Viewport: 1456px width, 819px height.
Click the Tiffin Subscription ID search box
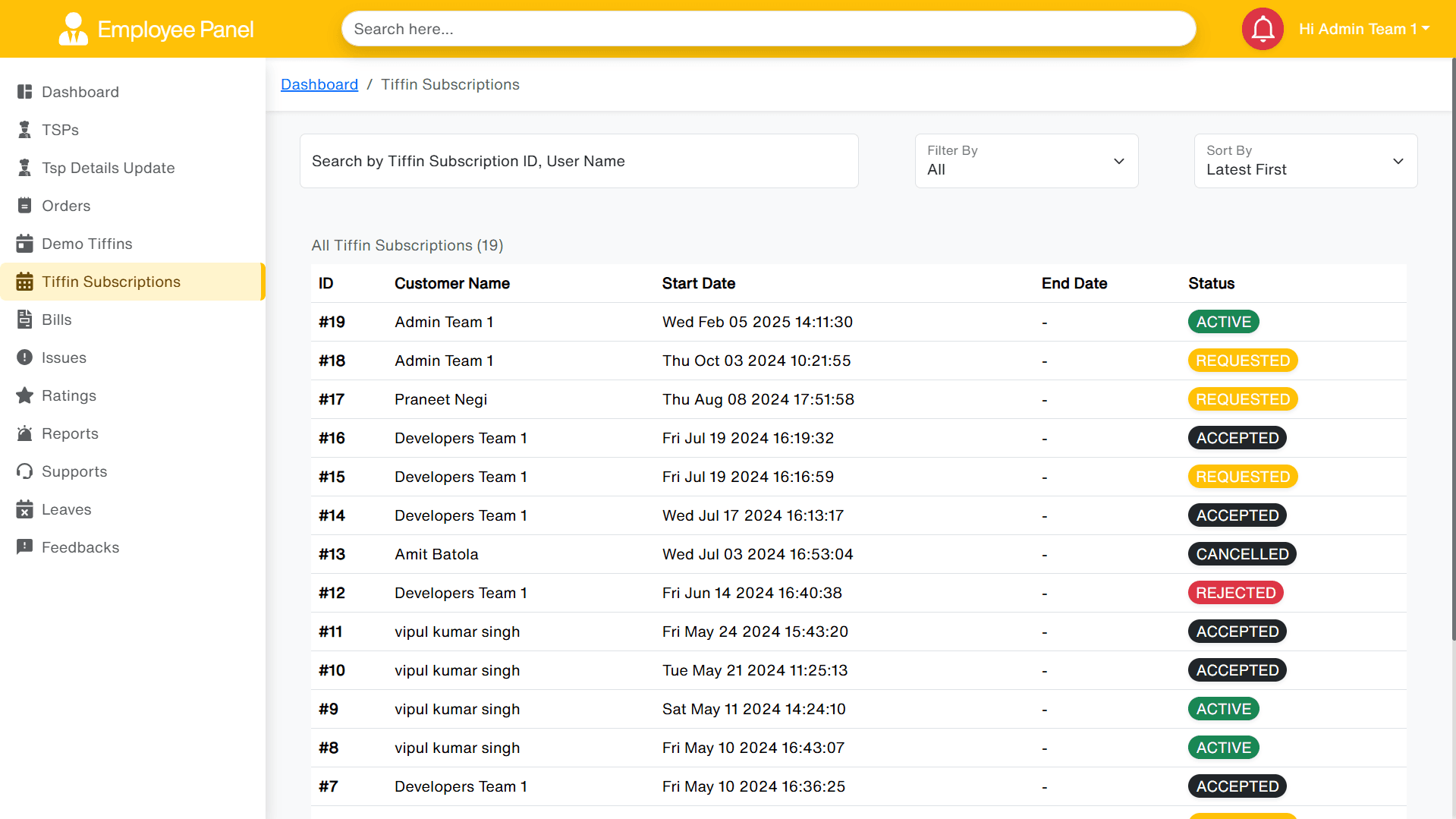579,161
